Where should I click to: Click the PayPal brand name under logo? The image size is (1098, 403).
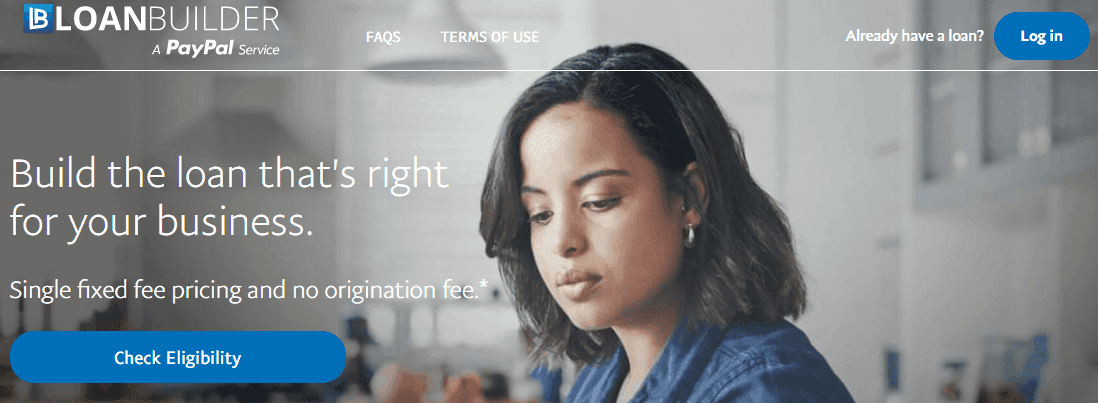(200, 50)
